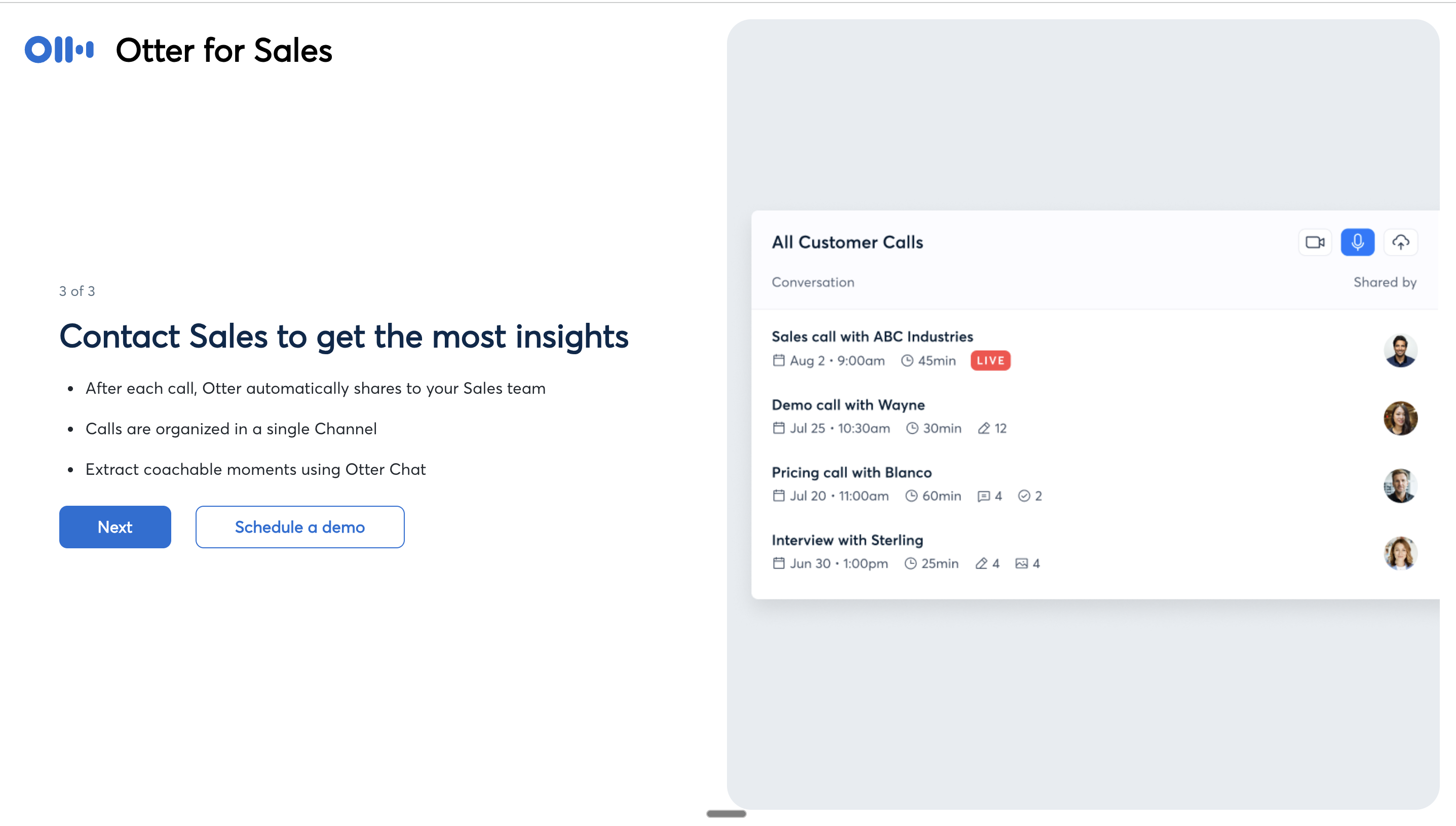The image size is (1456, 826).
Task: Click avatar for Sales call with ABC Industries
Action: pyautogui.click(x=1400, y=351)
